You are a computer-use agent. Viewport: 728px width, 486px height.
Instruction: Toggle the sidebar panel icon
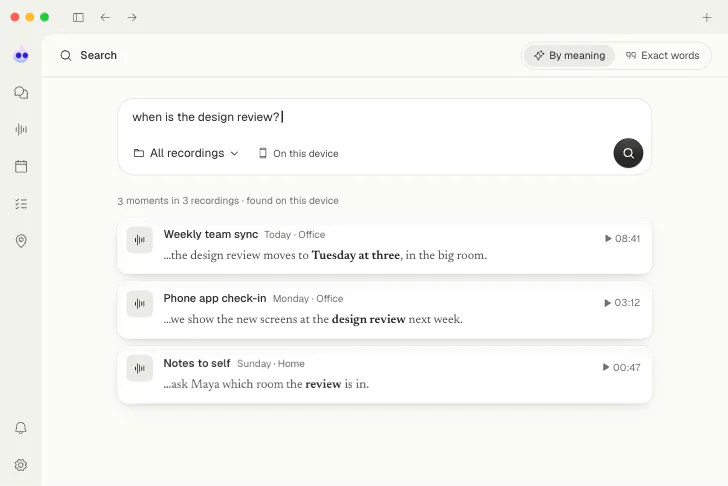click(78, 17)
